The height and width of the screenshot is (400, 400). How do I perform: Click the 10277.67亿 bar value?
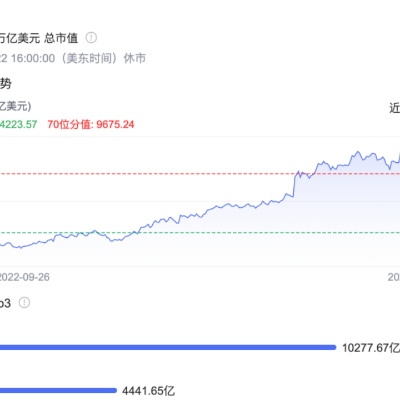pyautogui.click(x=371, y=348)
